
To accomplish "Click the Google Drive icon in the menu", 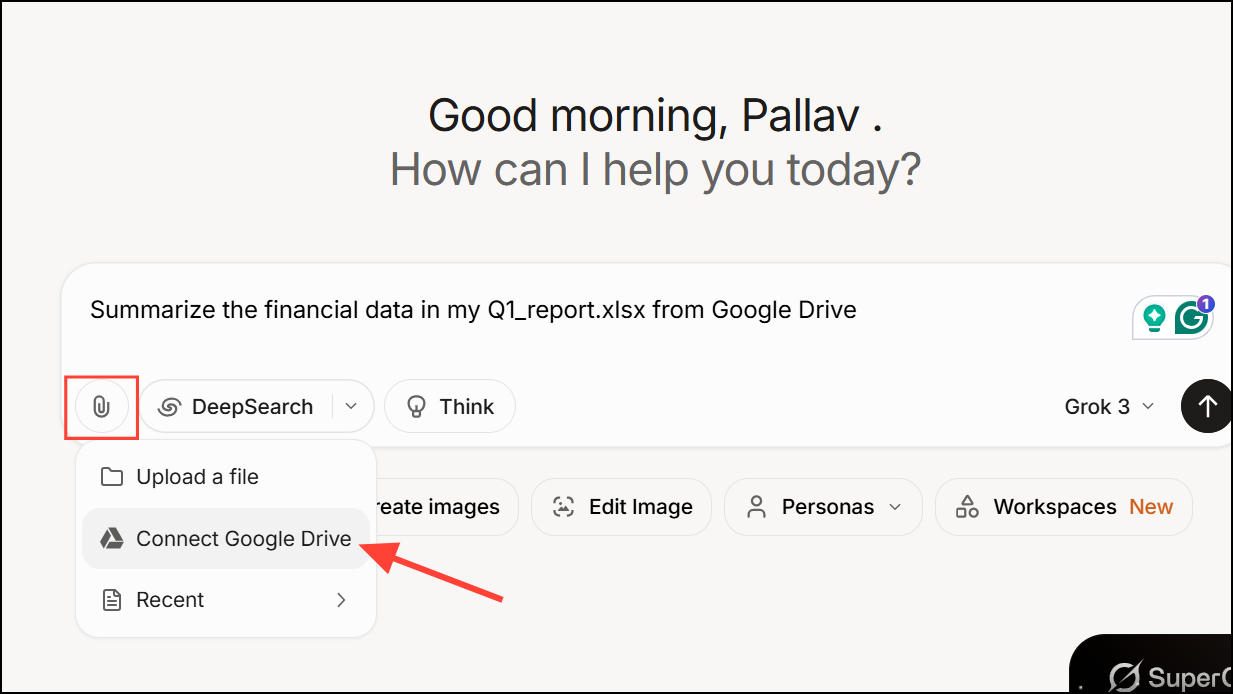I will pyautogui.click(x=111, y=538).
